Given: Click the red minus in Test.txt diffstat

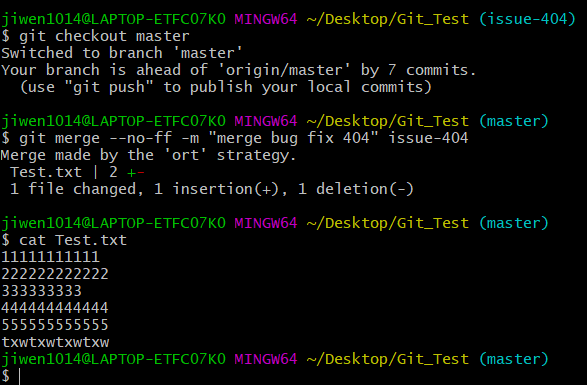Looking at the screenshot, I should click(x=140, y=173).
